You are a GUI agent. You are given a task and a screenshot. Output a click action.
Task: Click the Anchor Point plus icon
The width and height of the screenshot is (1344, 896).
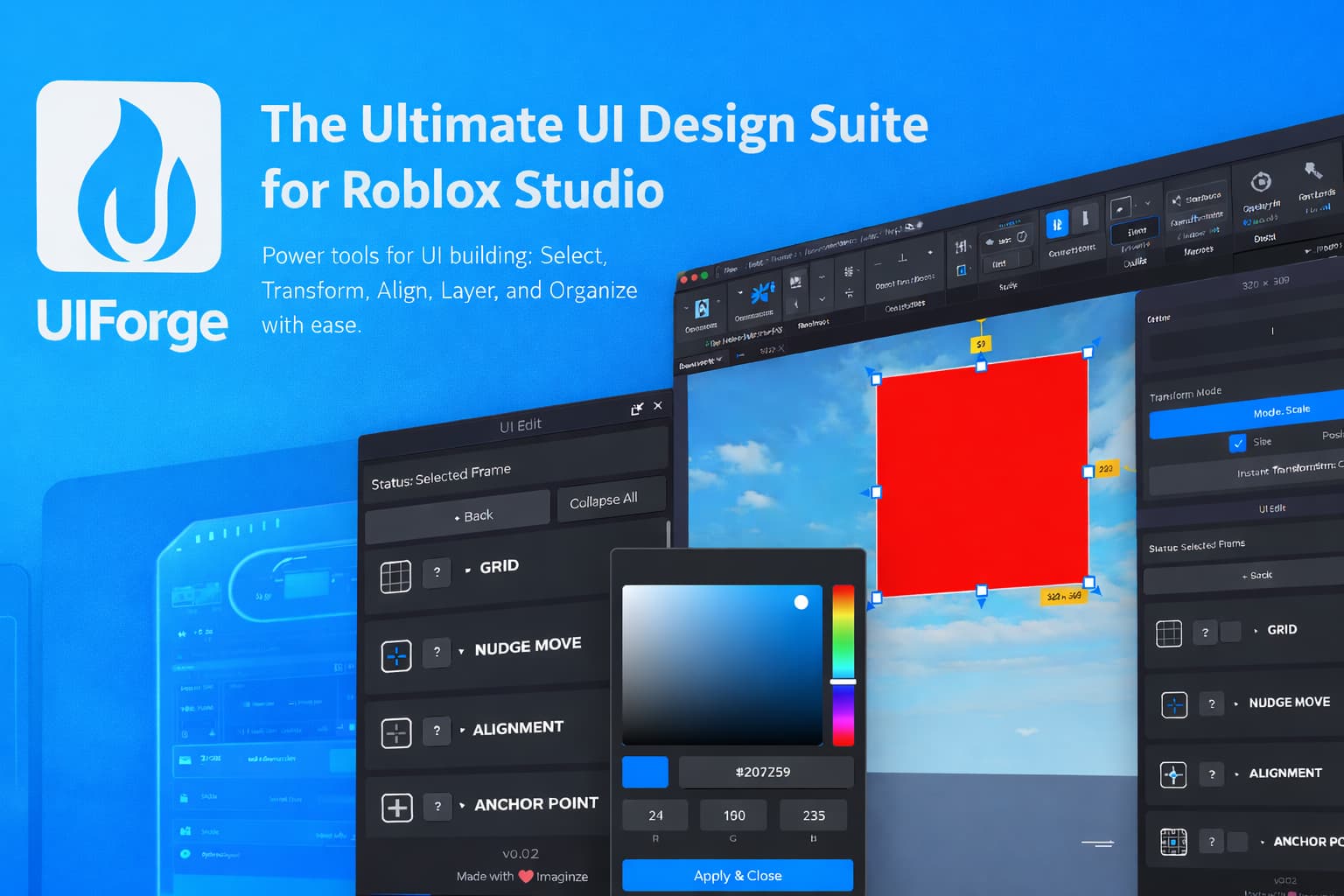[x=395, y=807]
